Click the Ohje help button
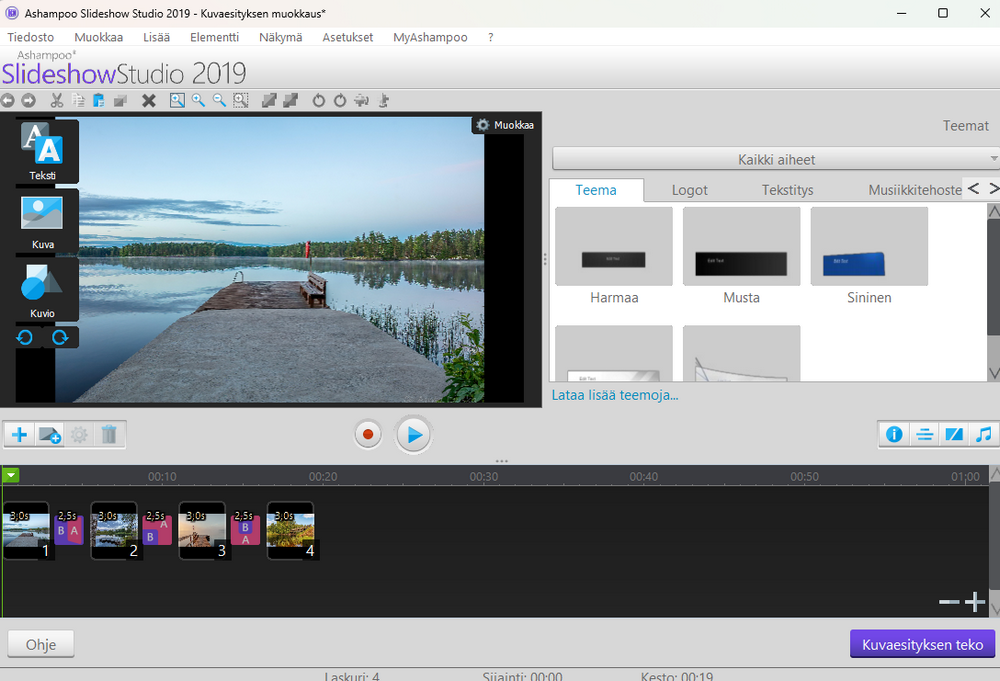This screenshot has width=1000, height=681. (41, 645)
